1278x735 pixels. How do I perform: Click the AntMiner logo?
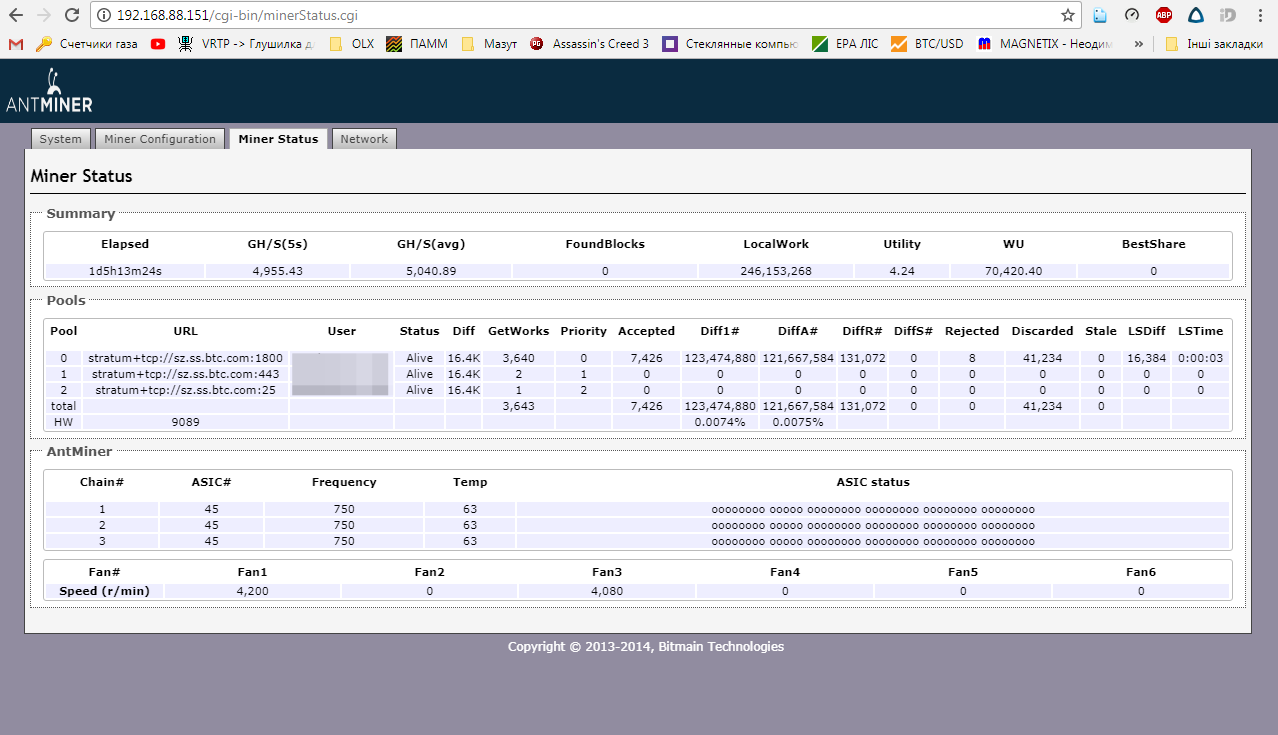[49, 91]
